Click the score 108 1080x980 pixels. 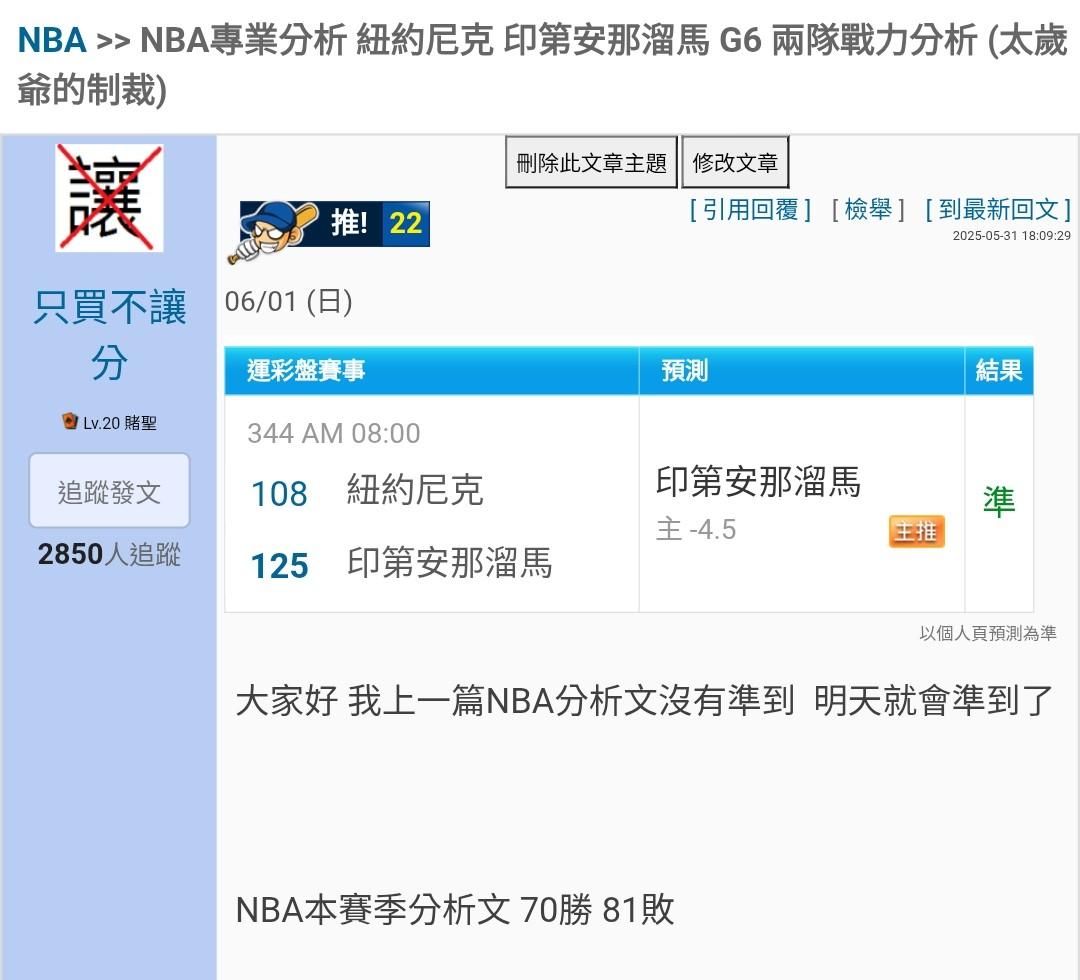(x=279, y=494)
